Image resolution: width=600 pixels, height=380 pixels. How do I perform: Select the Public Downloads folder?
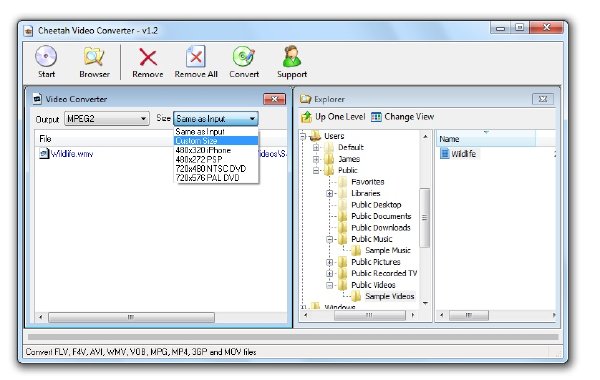coord(381,228)
